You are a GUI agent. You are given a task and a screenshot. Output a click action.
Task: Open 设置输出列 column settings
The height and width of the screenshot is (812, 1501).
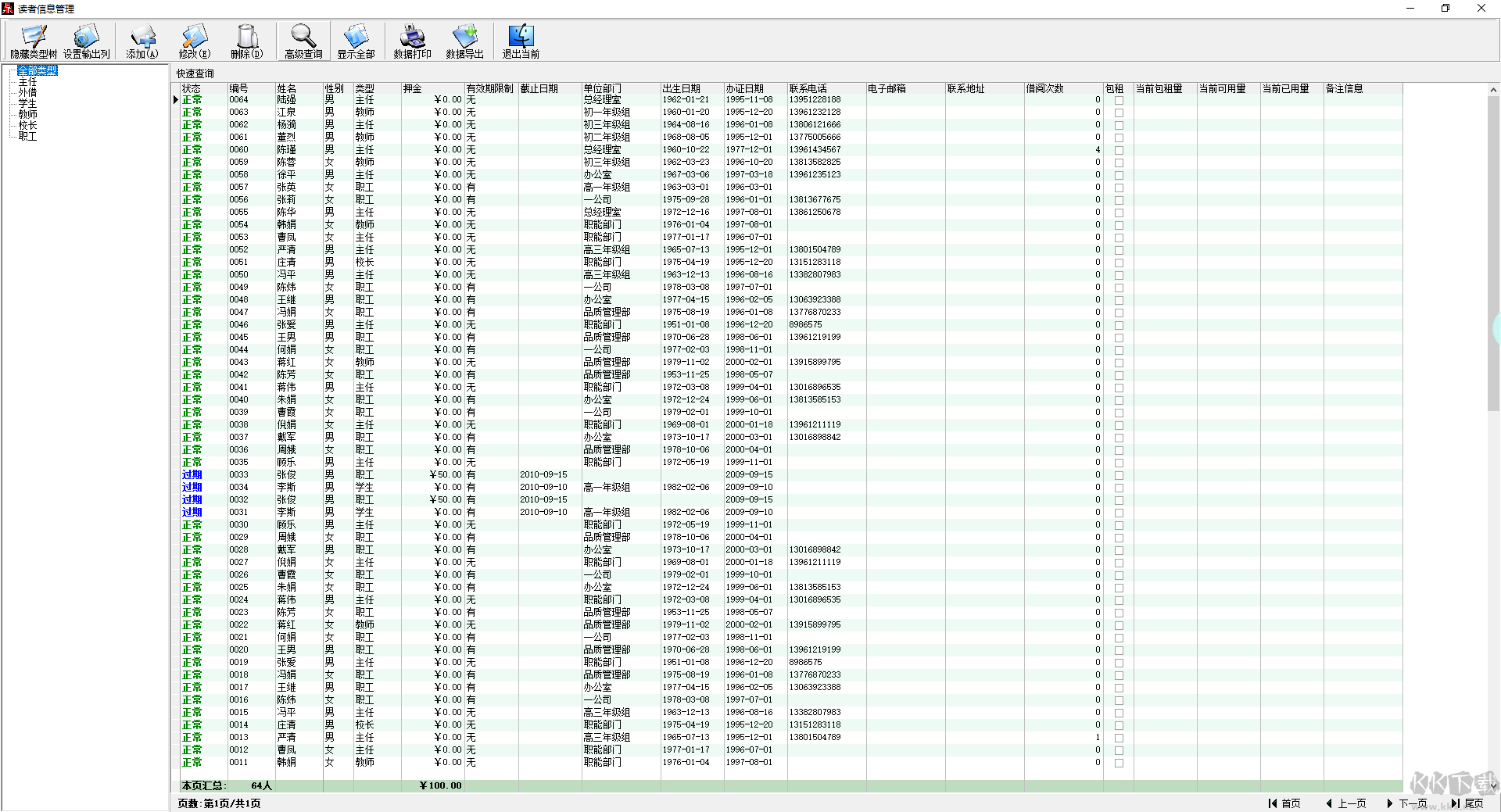coord(86,41)
